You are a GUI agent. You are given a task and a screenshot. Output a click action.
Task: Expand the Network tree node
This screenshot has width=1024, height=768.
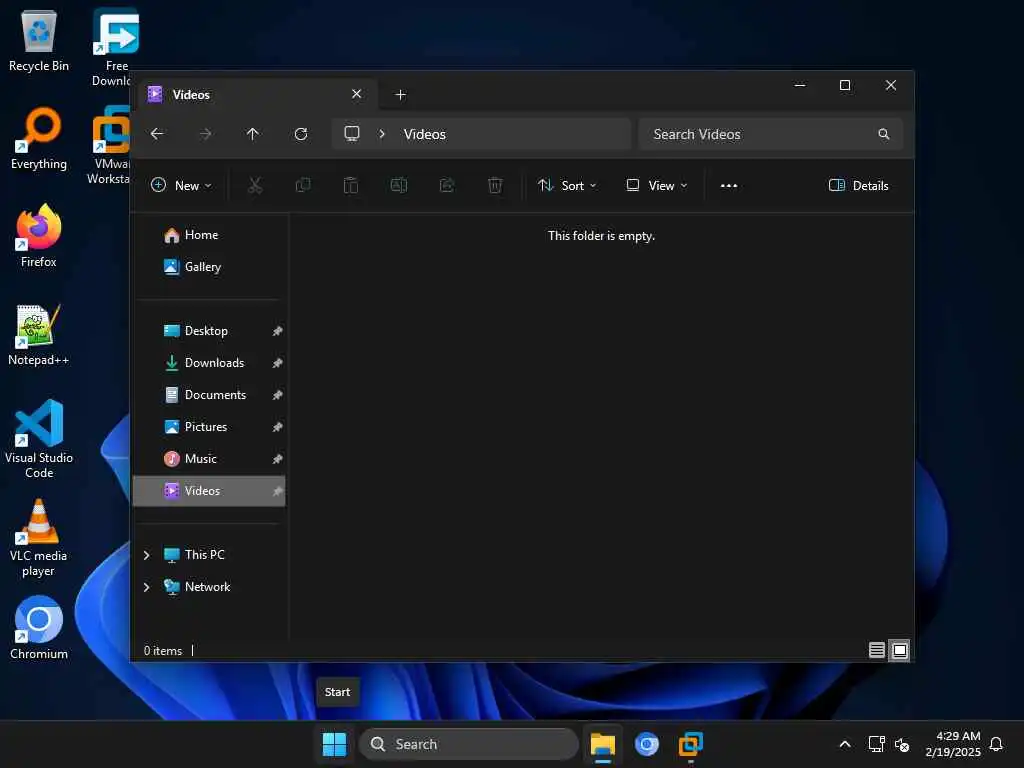tap(147, 587)
